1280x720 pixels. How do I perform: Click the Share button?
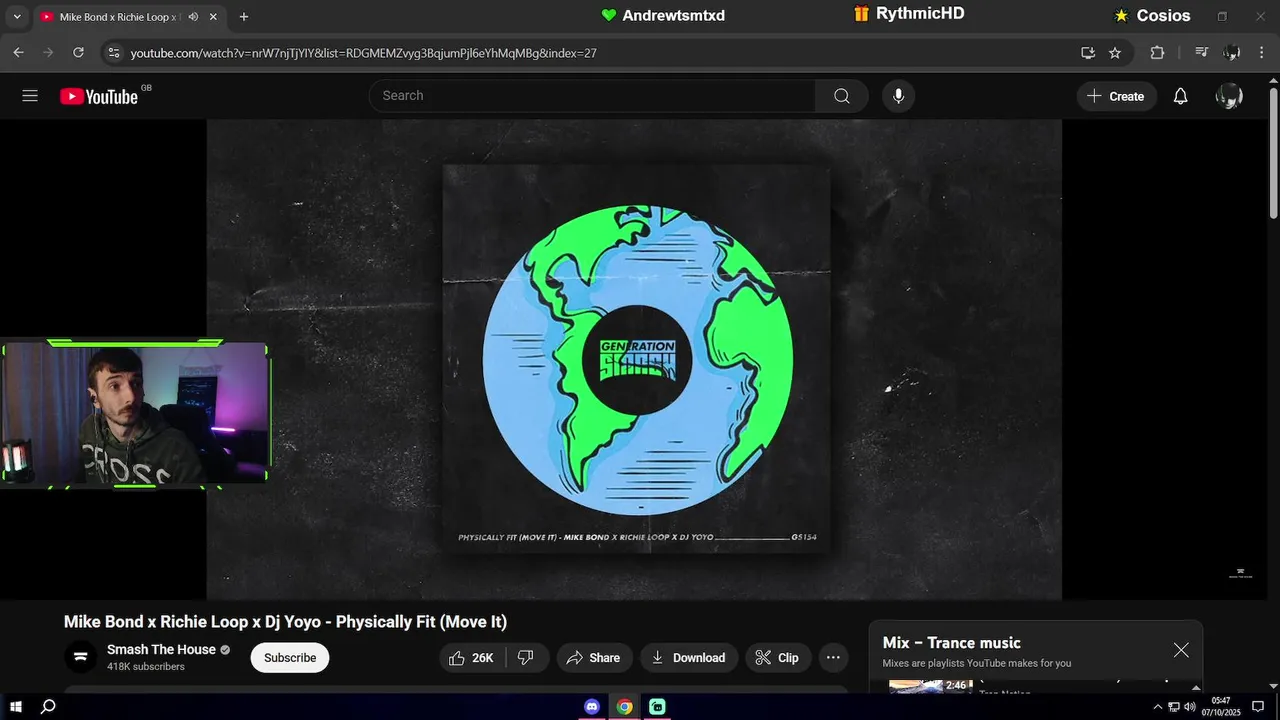point(593,658)
